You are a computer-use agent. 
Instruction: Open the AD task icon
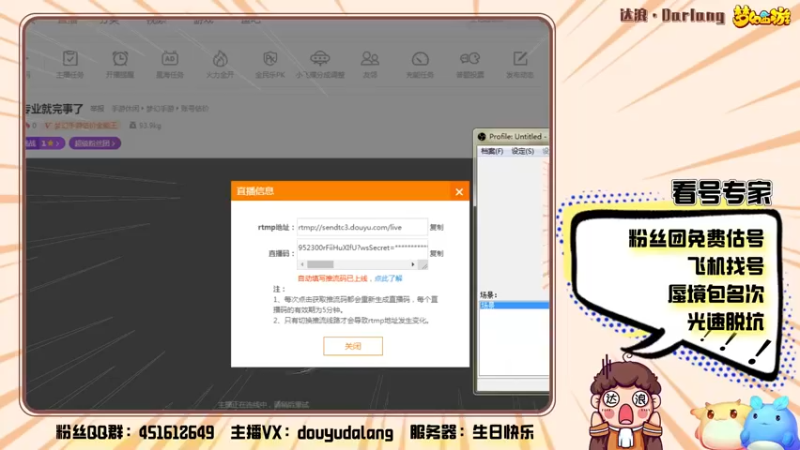coord(169,59)
